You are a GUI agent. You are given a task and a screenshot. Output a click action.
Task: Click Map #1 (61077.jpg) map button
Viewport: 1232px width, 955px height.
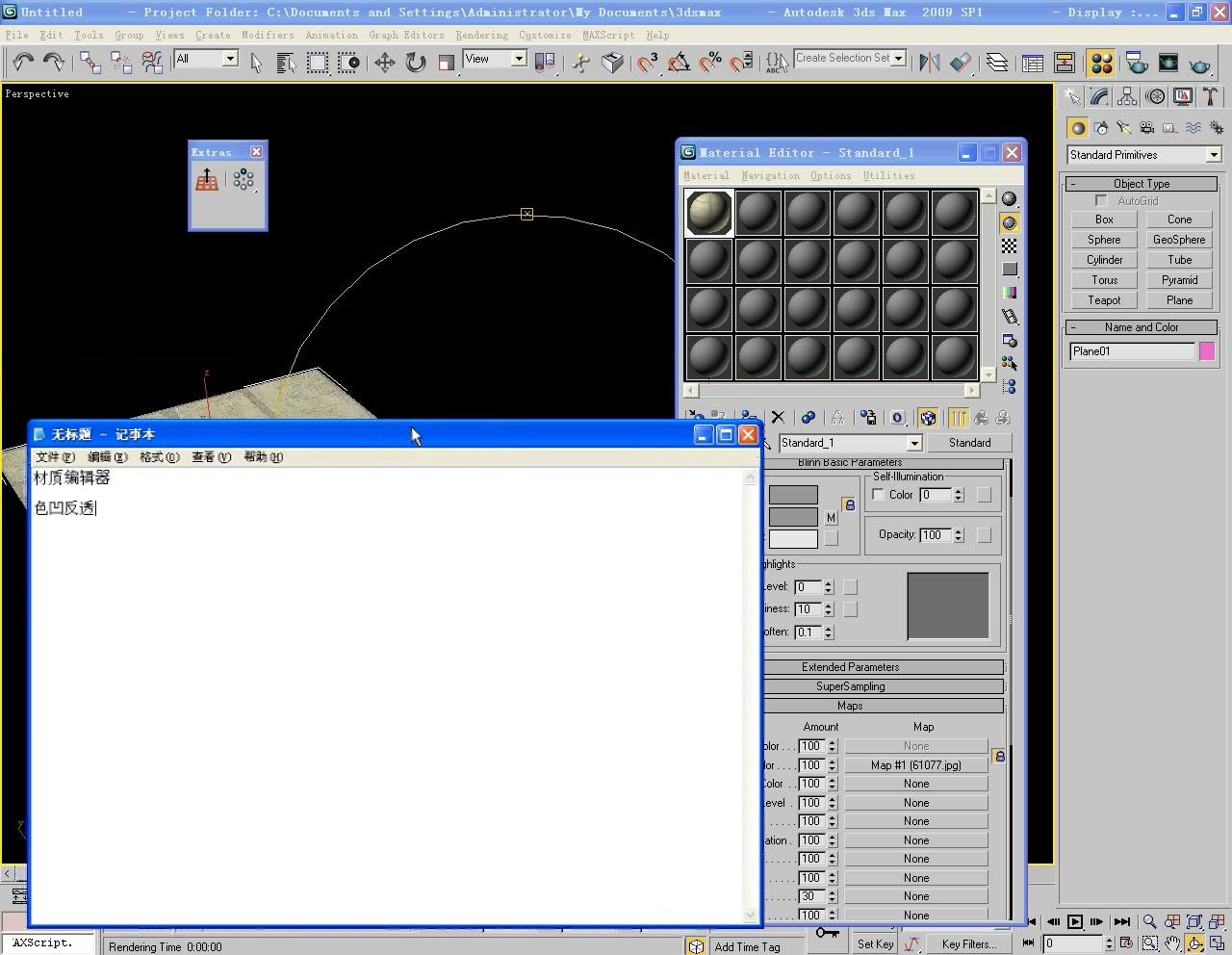[x=915, y=765]
